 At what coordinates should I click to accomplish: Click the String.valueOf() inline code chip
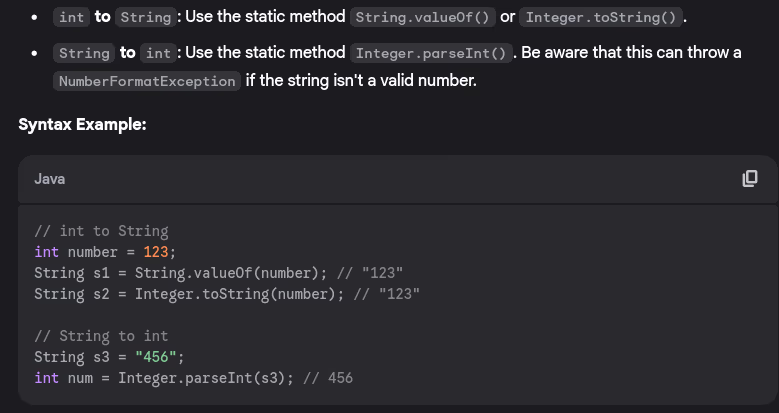(424, 18)
